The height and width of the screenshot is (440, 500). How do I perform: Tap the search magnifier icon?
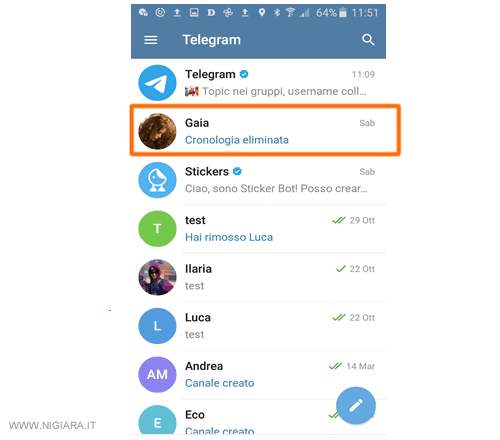(x=368, y=40)
